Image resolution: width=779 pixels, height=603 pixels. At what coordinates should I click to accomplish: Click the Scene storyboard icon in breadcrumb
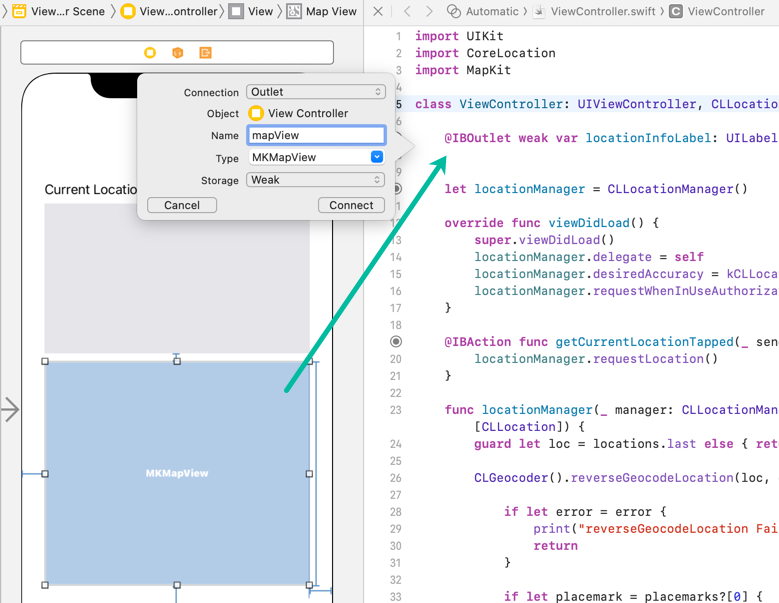pos(19,11)
